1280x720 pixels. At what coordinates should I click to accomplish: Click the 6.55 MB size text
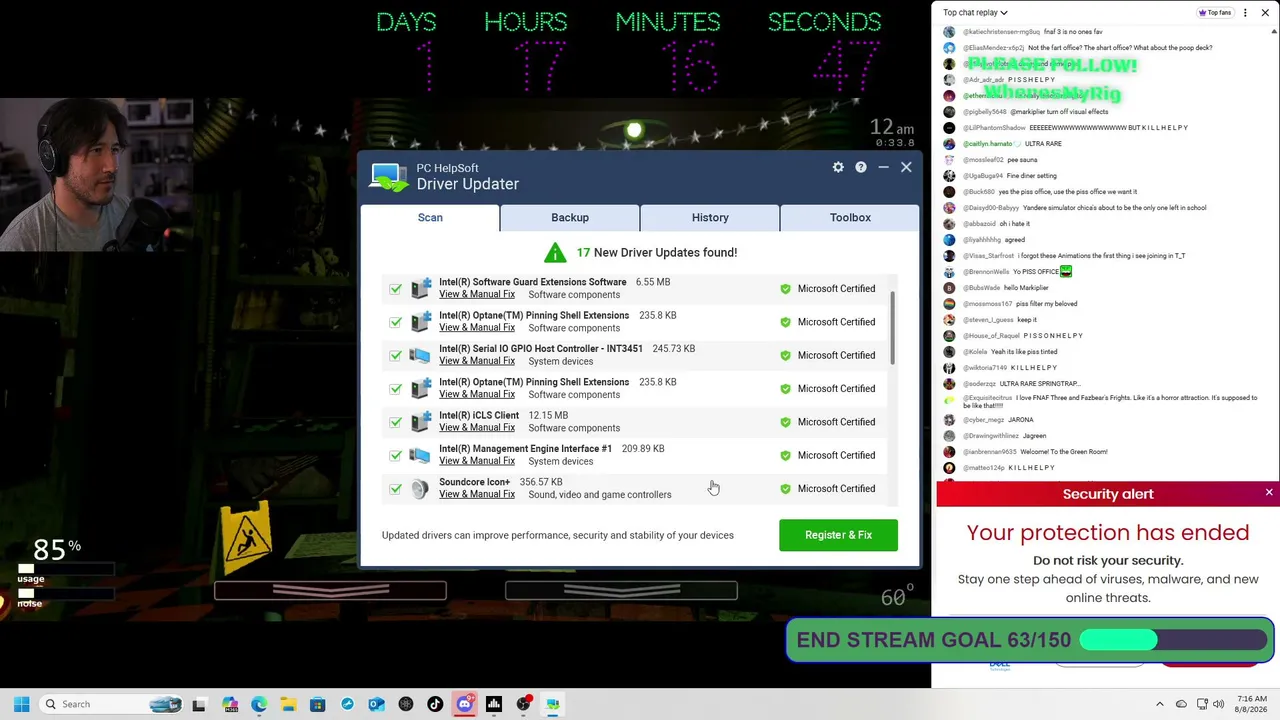tap(653, 282)
